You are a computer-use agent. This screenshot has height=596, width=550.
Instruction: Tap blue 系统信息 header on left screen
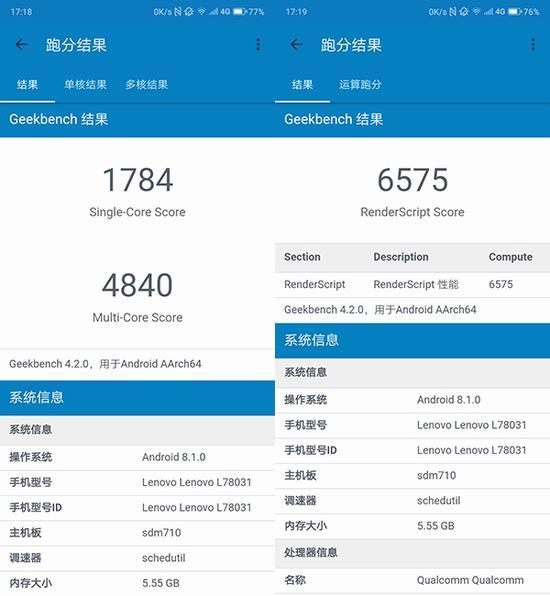click(x=137, y=398)
